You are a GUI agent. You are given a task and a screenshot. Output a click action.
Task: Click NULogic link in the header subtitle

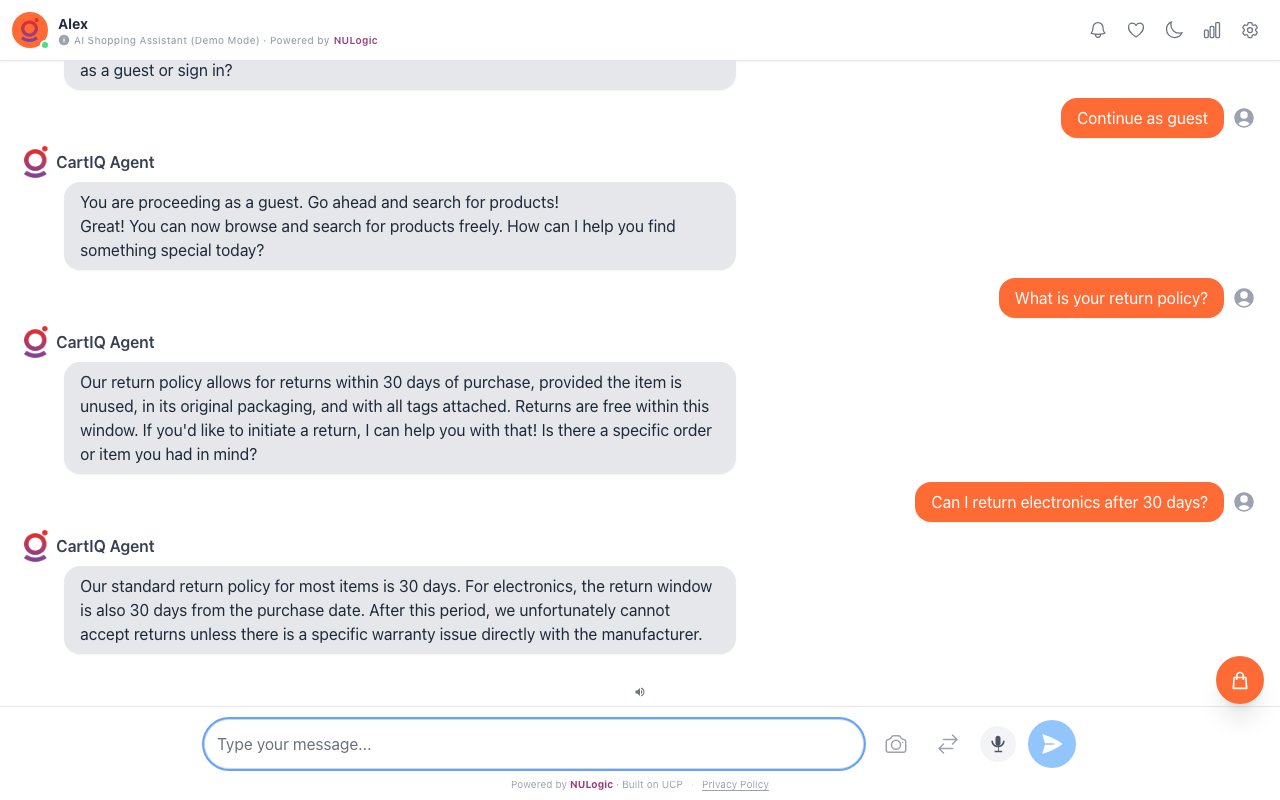tap(356, 41)
